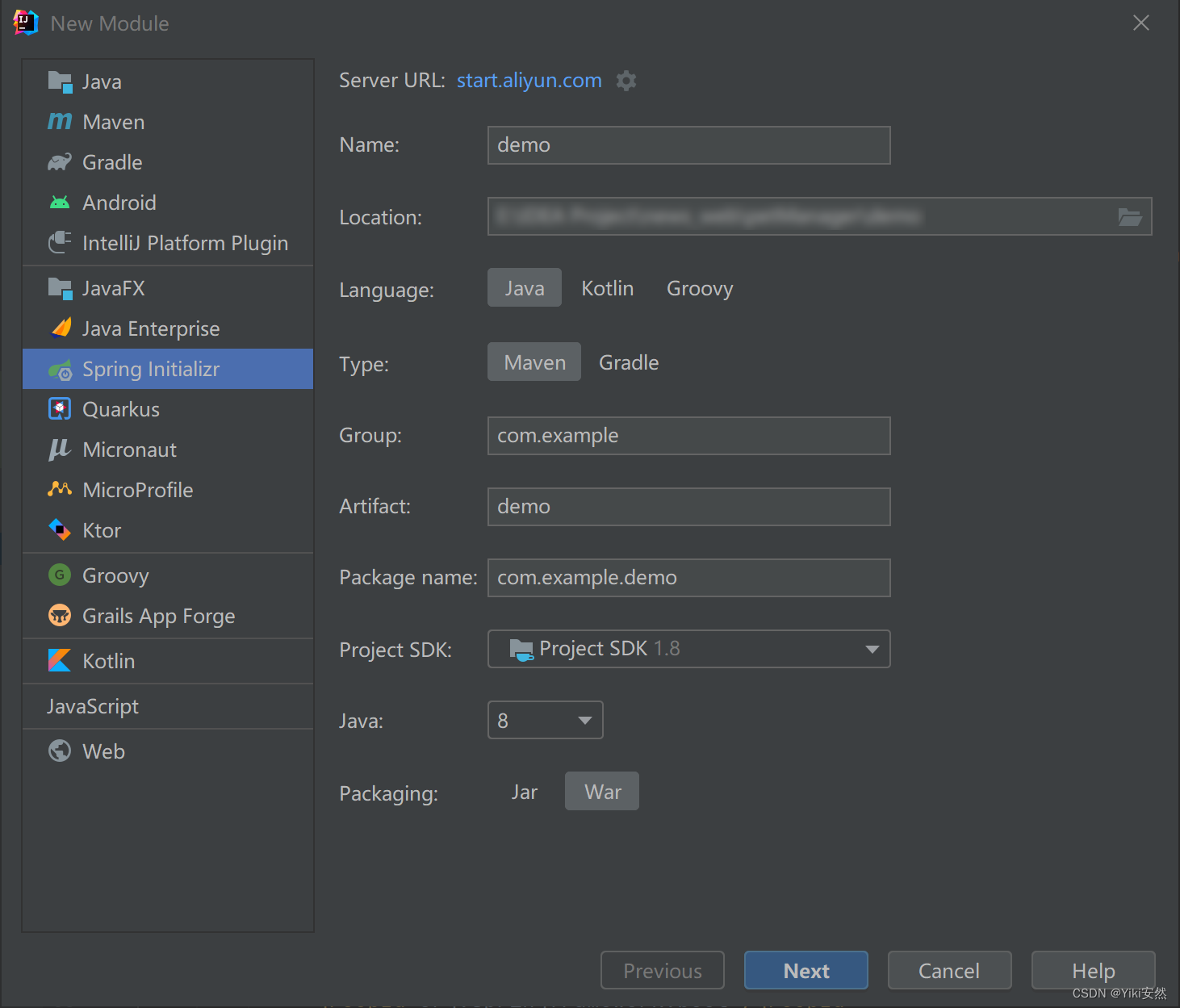The image size is (1180, 1008).
Task: Click the green Groovy G icon
Action: [60, 575]
